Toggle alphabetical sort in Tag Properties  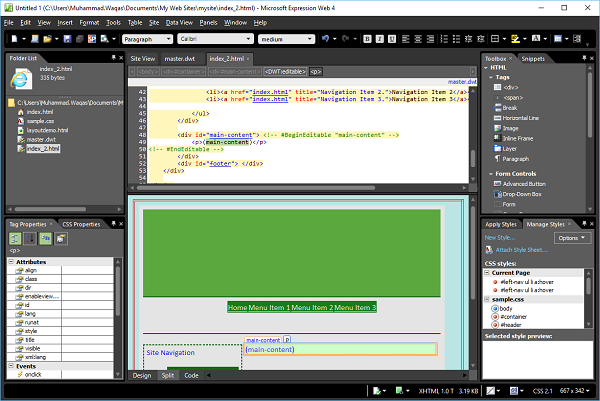click(29, 239)
